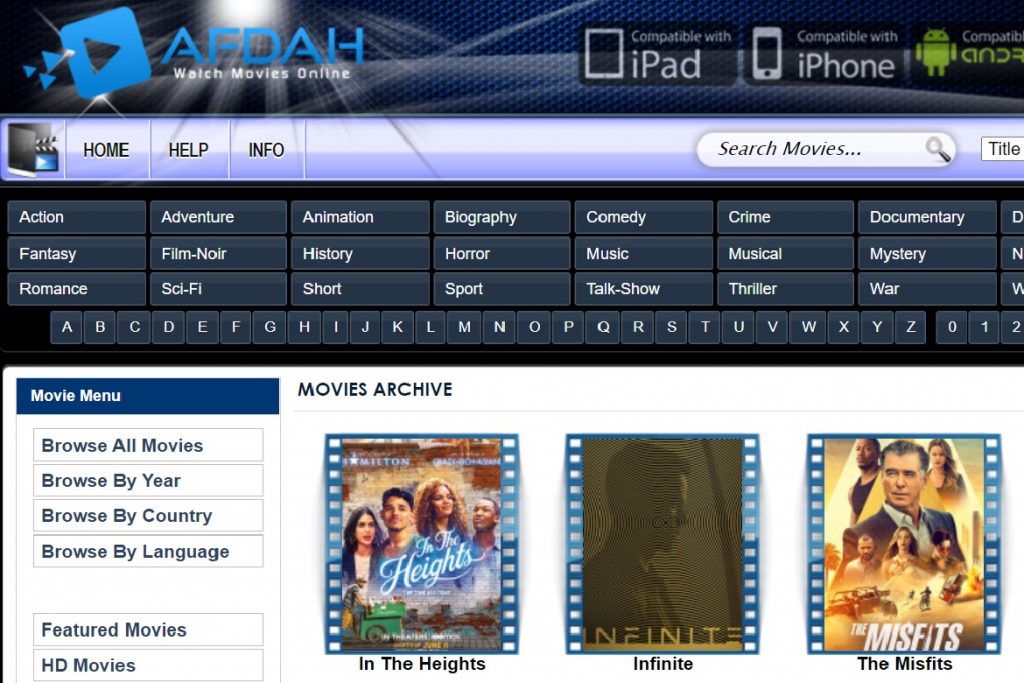This screenshot has height=683, width=1024.
Task: Click the magnifying glass search icon
Action: tap(938, 150)
